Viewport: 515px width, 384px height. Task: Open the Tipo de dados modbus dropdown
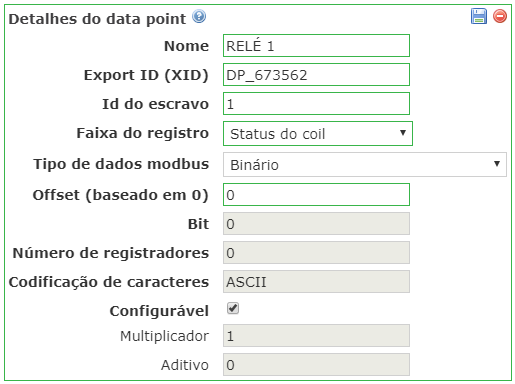tap(365, 165)
